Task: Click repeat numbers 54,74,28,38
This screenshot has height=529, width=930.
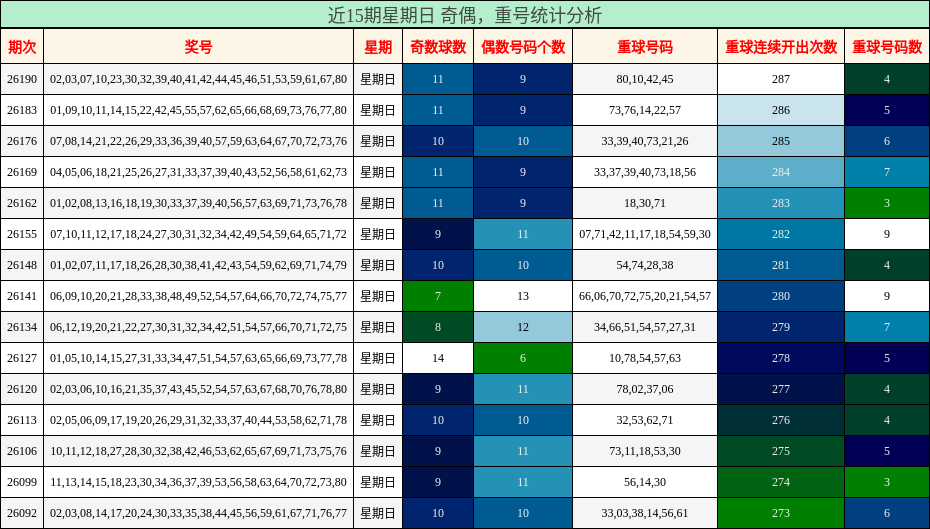Action: click(x=645, y=265)
